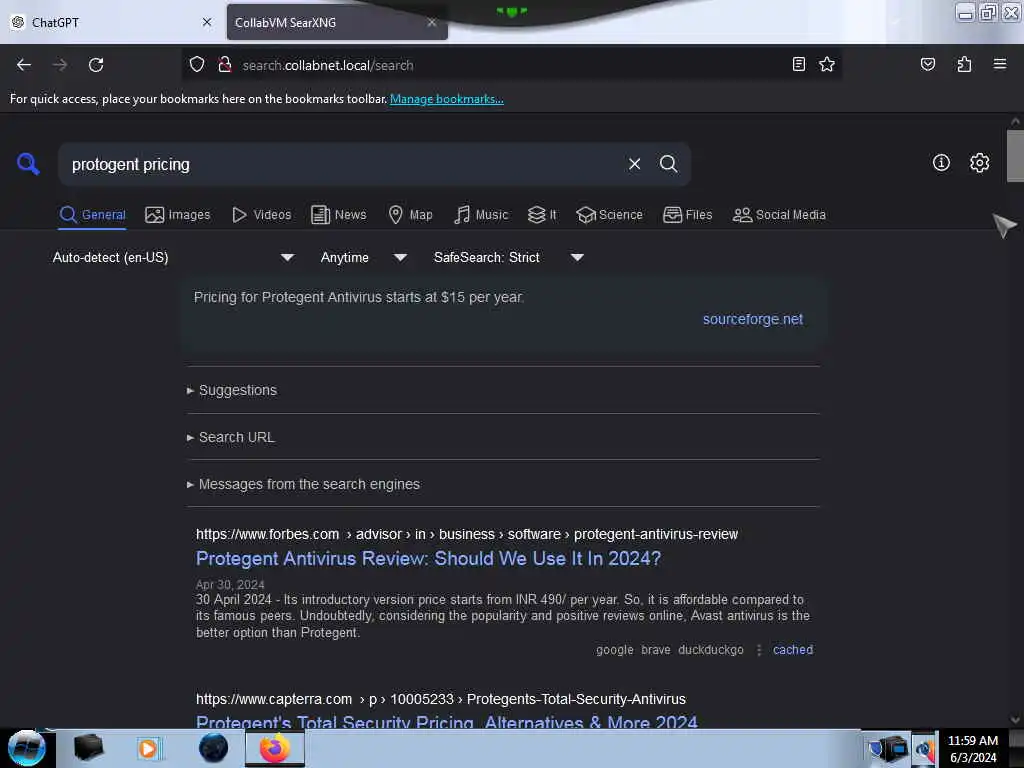Open SearXNG preferences gear

[979, 163]
